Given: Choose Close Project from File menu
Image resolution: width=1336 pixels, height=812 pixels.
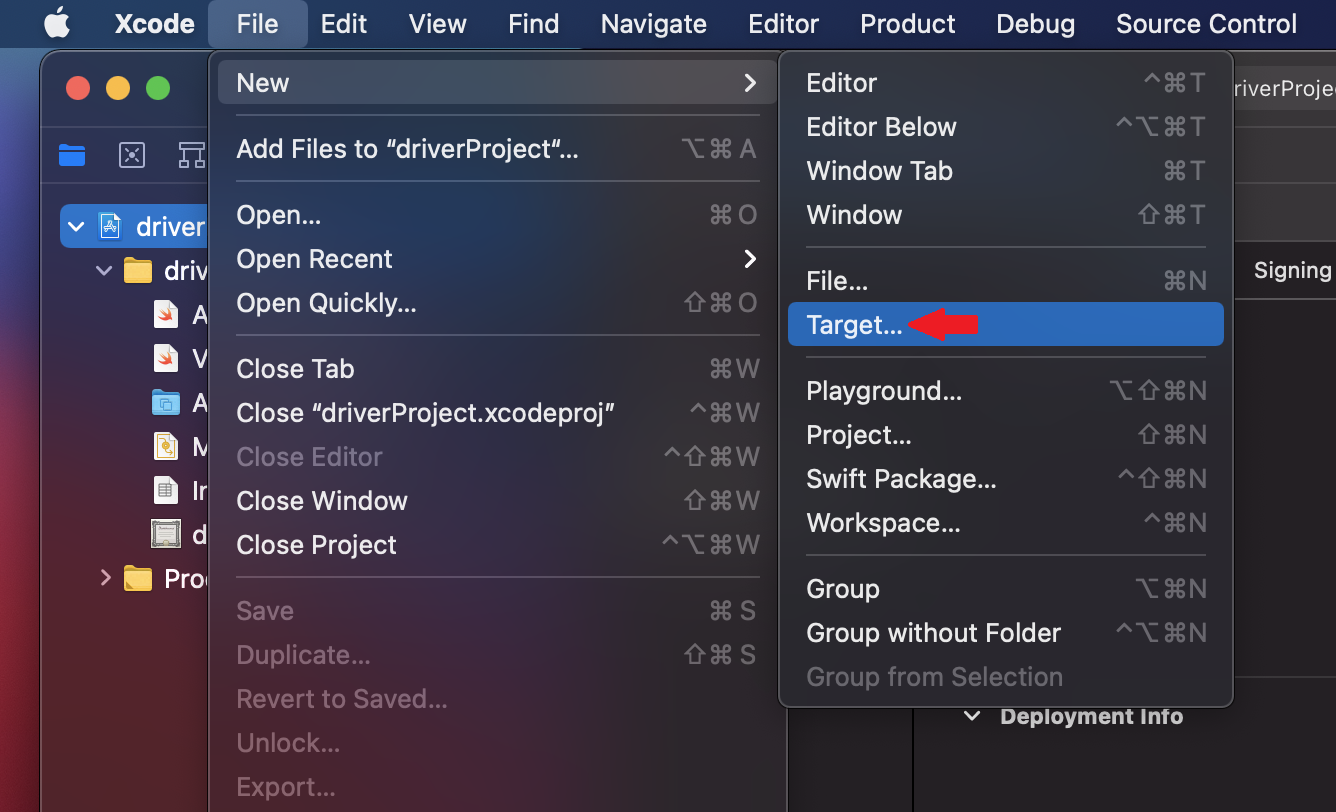Looking at the screenshot, I should pyautogui.click(x=316, y=545).
